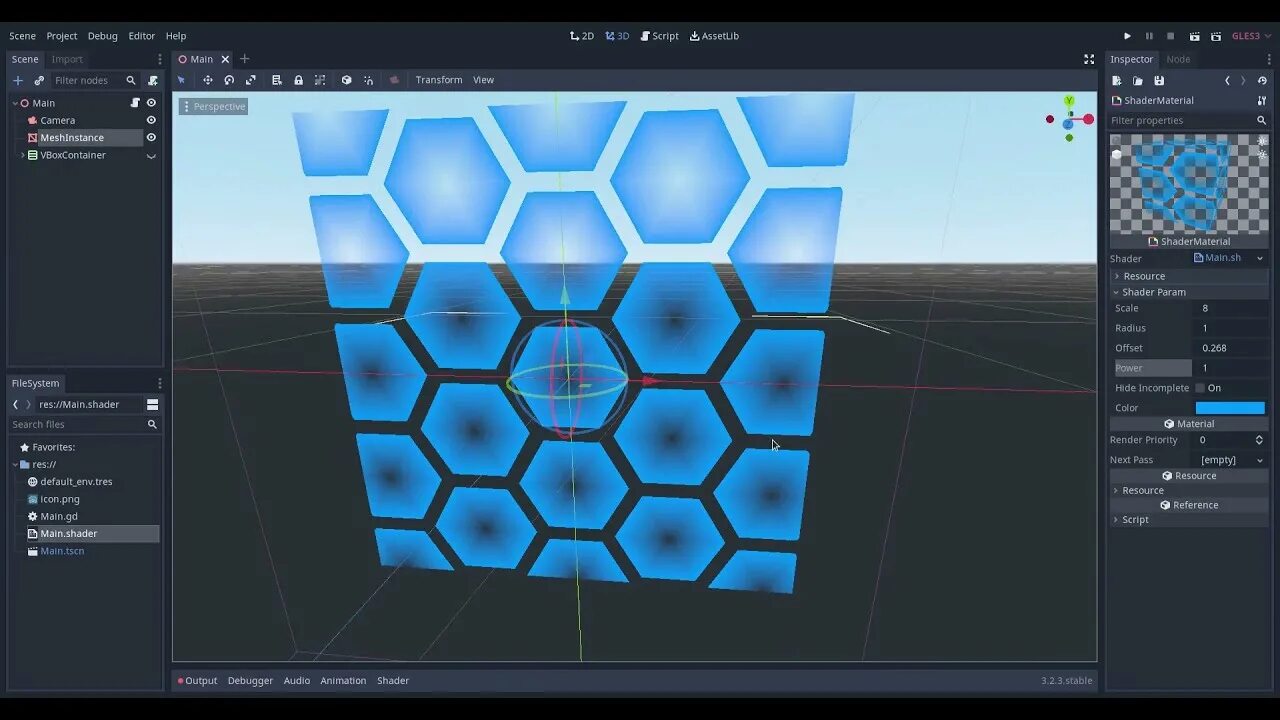Open the Editor menu
The width and height of the screenshot is (1280, 720).
coord(142,36)
